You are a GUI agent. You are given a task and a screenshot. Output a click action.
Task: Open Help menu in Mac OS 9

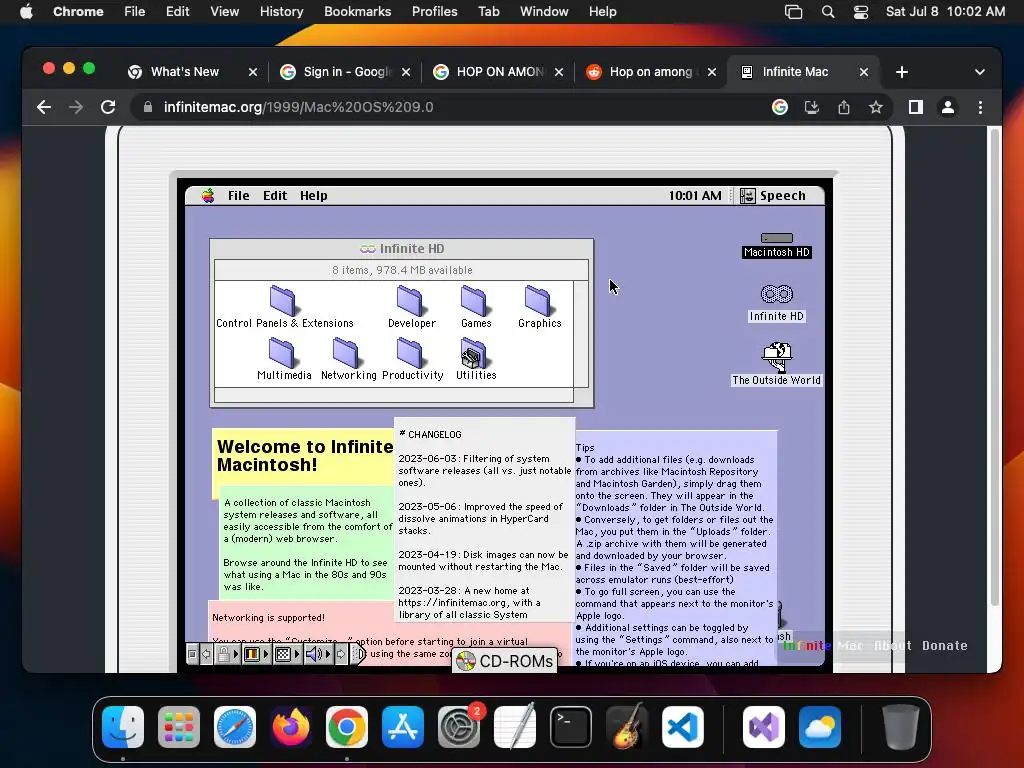[x=313, y=195]
